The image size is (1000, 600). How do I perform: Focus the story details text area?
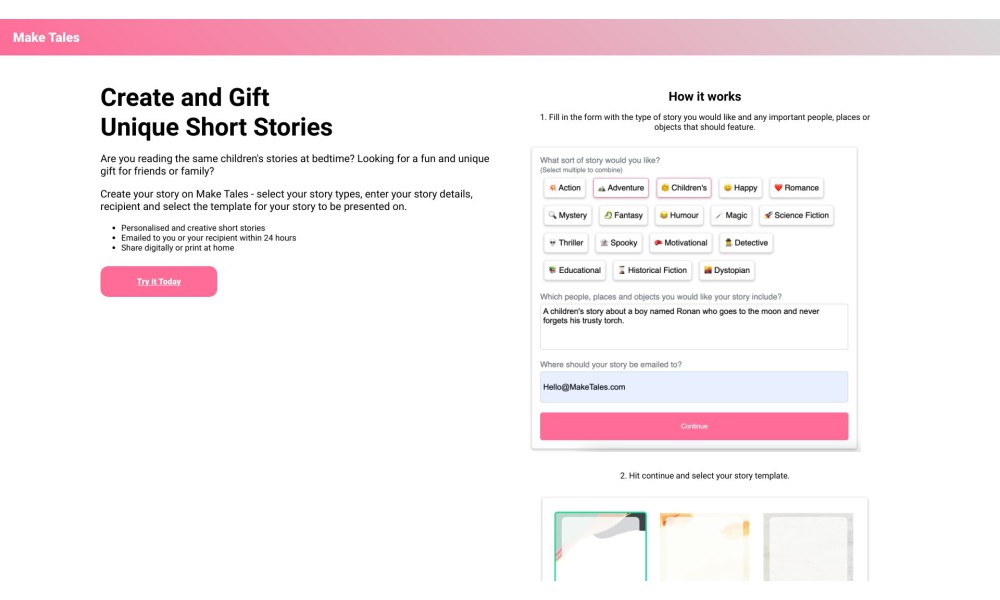[694, 326]
